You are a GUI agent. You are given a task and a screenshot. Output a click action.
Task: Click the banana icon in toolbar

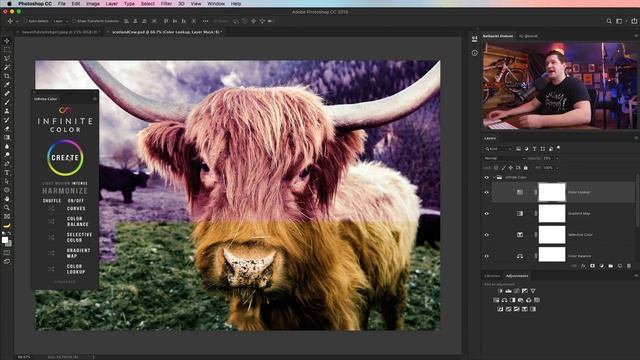tap(7, 225)
